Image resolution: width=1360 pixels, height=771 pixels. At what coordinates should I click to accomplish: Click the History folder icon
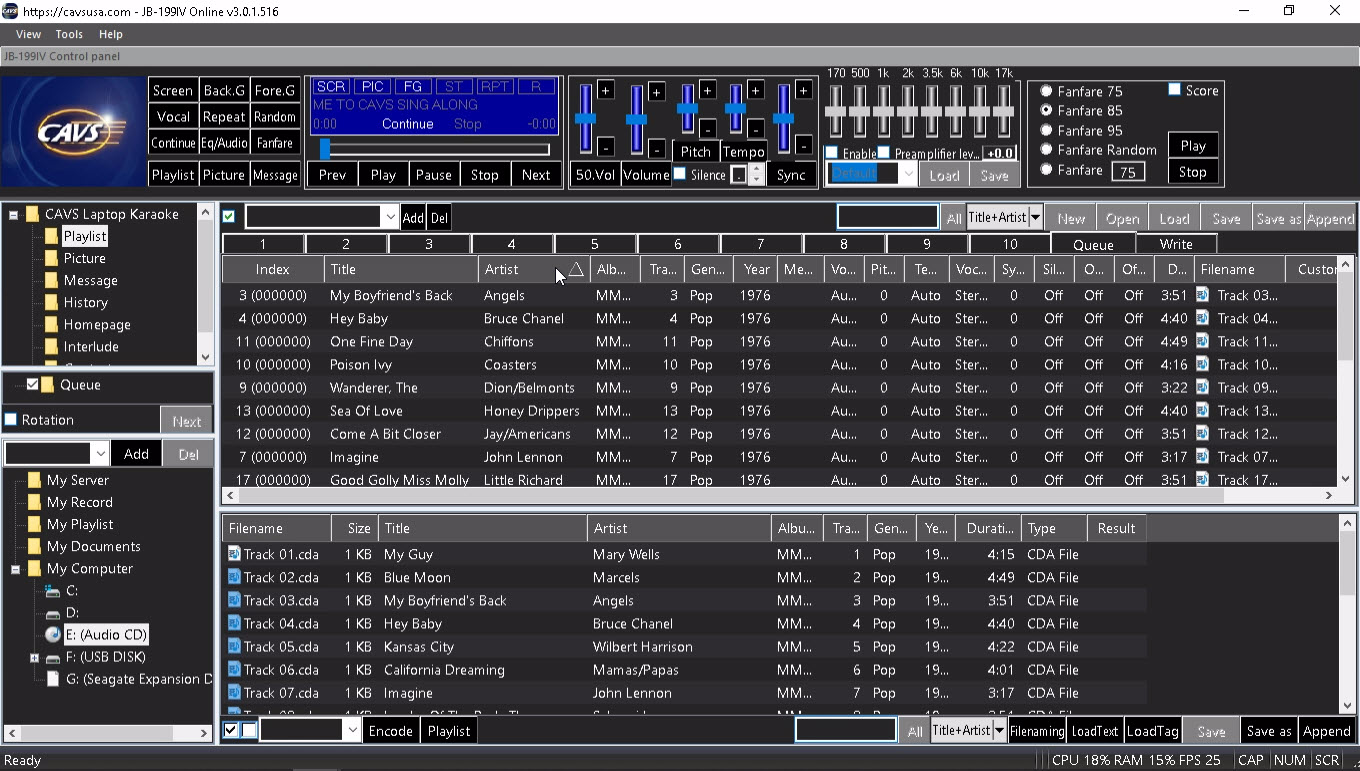tap(51, 302)
